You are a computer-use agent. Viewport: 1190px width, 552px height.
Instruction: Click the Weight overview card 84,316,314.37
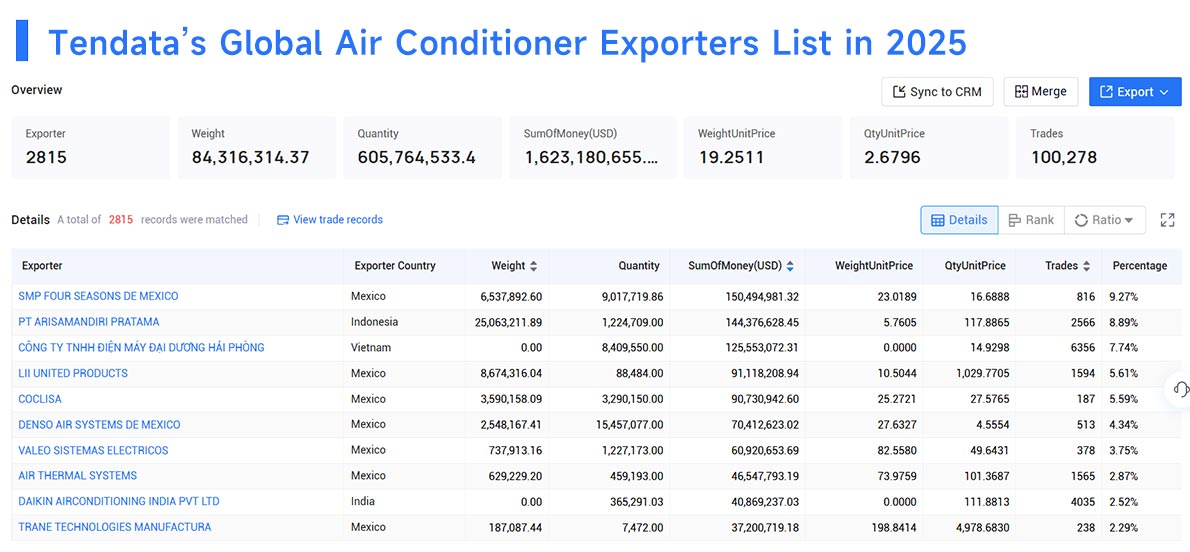pos(257,148)
